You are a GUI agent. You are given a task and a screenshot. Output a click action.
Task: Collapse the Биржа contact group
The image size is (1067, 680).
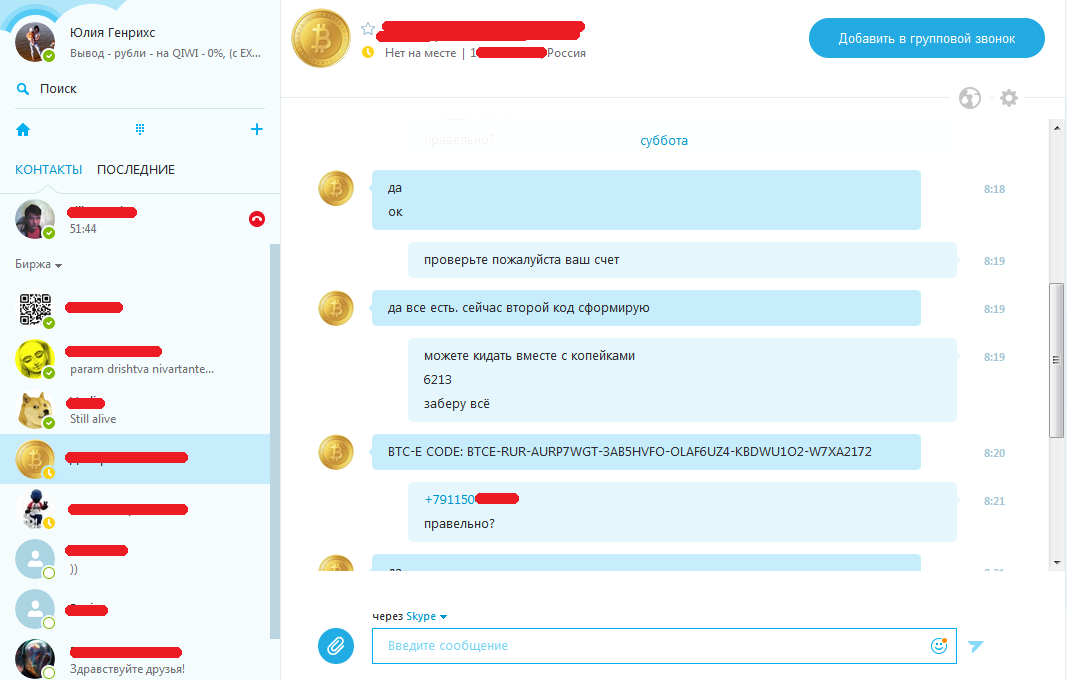pyautogui.click(x=39, y=264)
